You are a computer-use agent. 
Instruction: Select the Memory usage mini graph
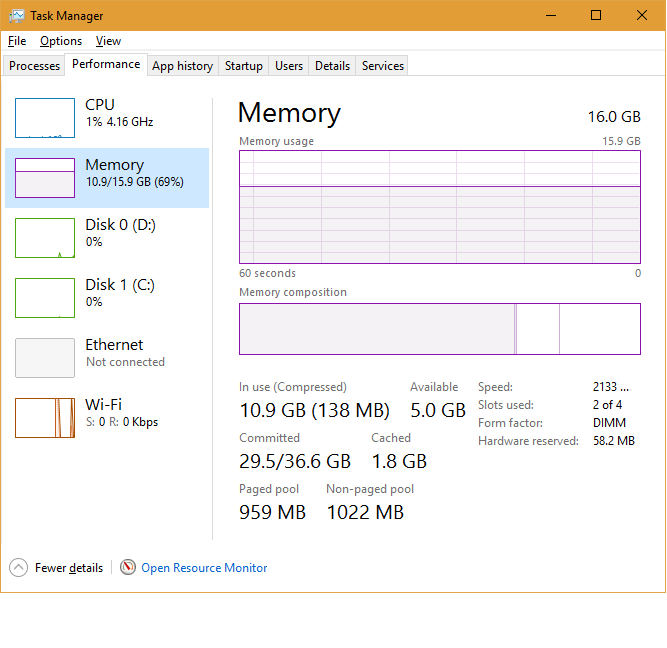tap(45, 178)
